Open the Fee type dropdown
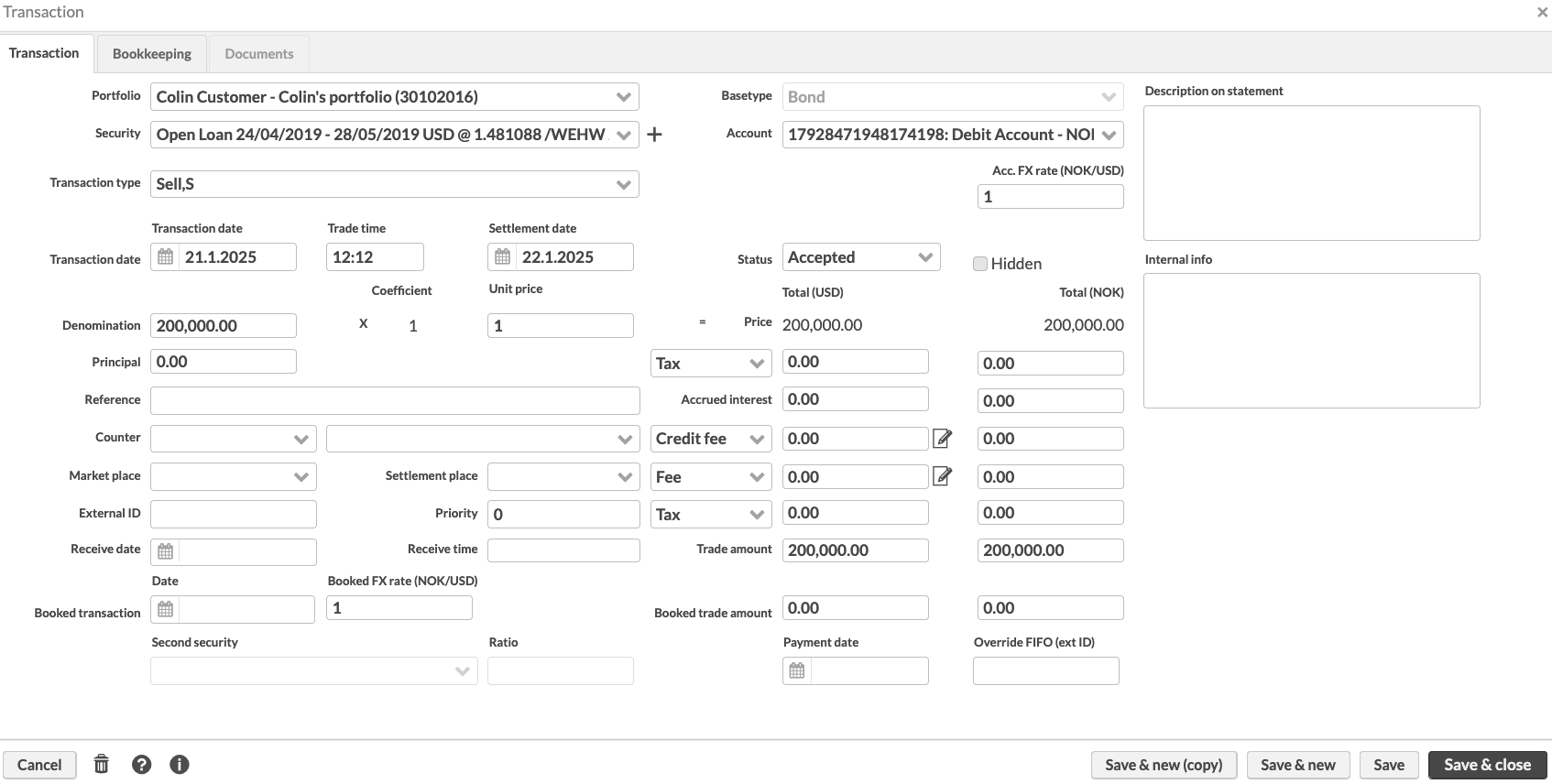Viewport: 1552px width, 784px height. (711, 477)
